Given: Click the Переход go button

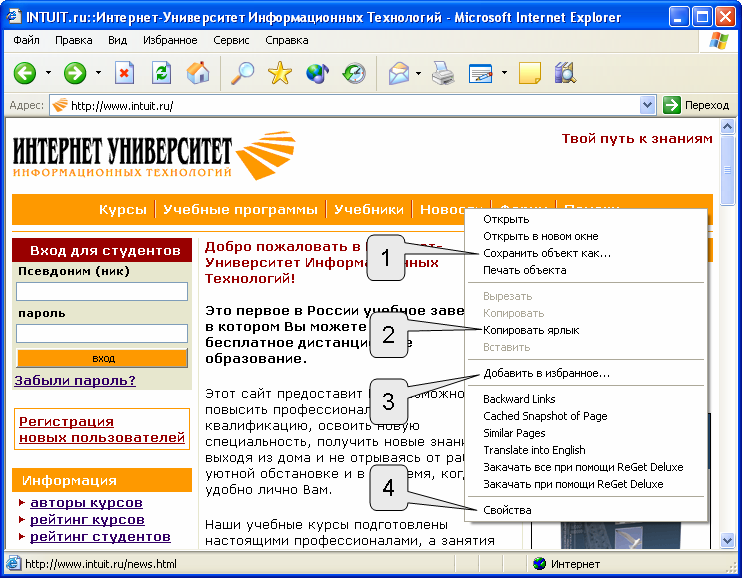Looking at the screenshot, I should [x=697, y=105].
